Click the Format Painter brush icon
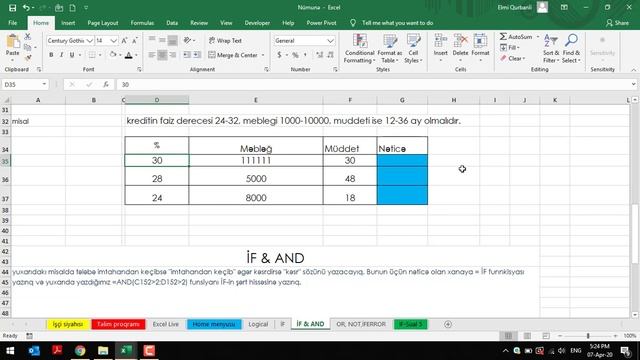Image resolution: width=640 pixels, height=360 pixels. (28, 58)
